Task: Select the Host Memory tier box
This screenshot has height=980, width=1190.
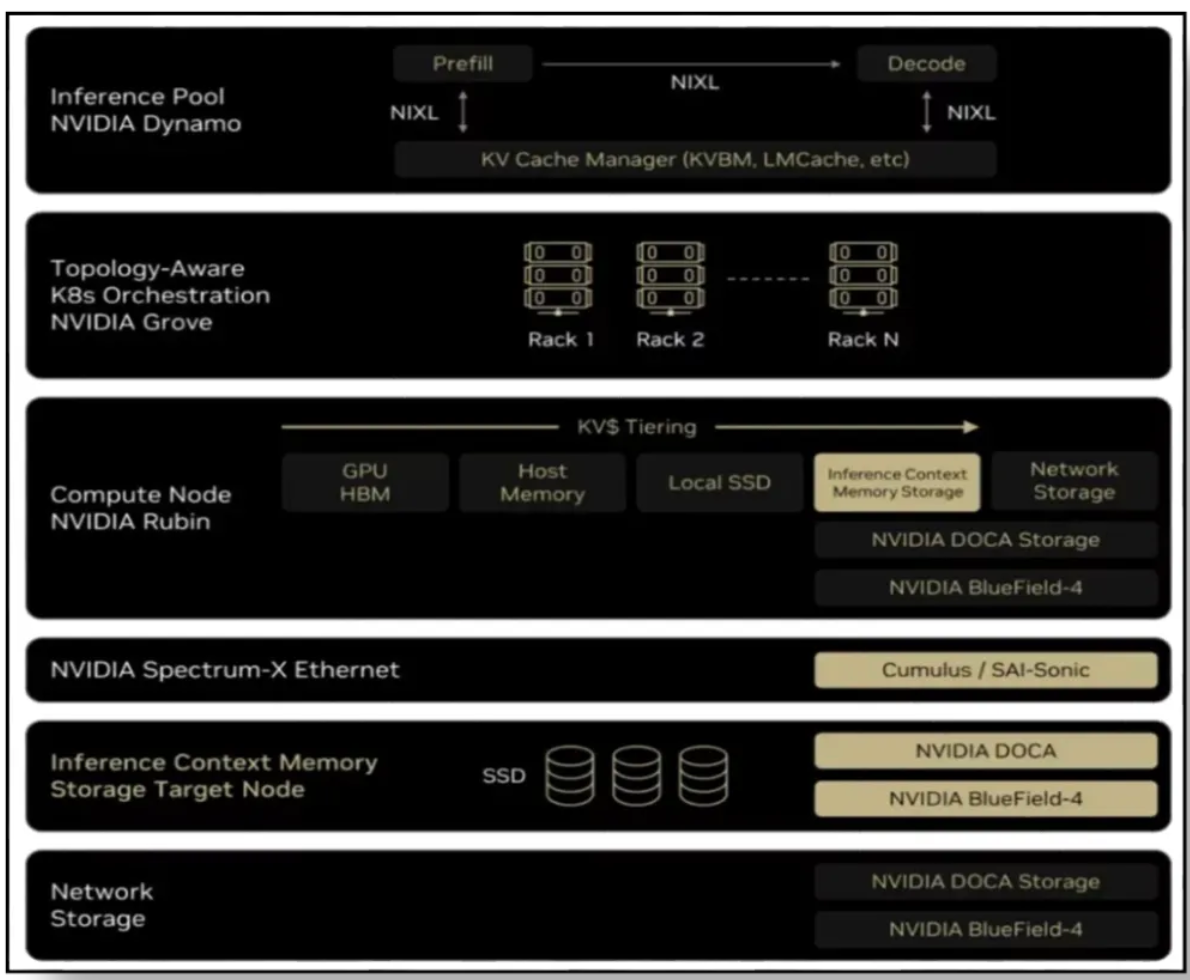Action: tap(542, 482)
